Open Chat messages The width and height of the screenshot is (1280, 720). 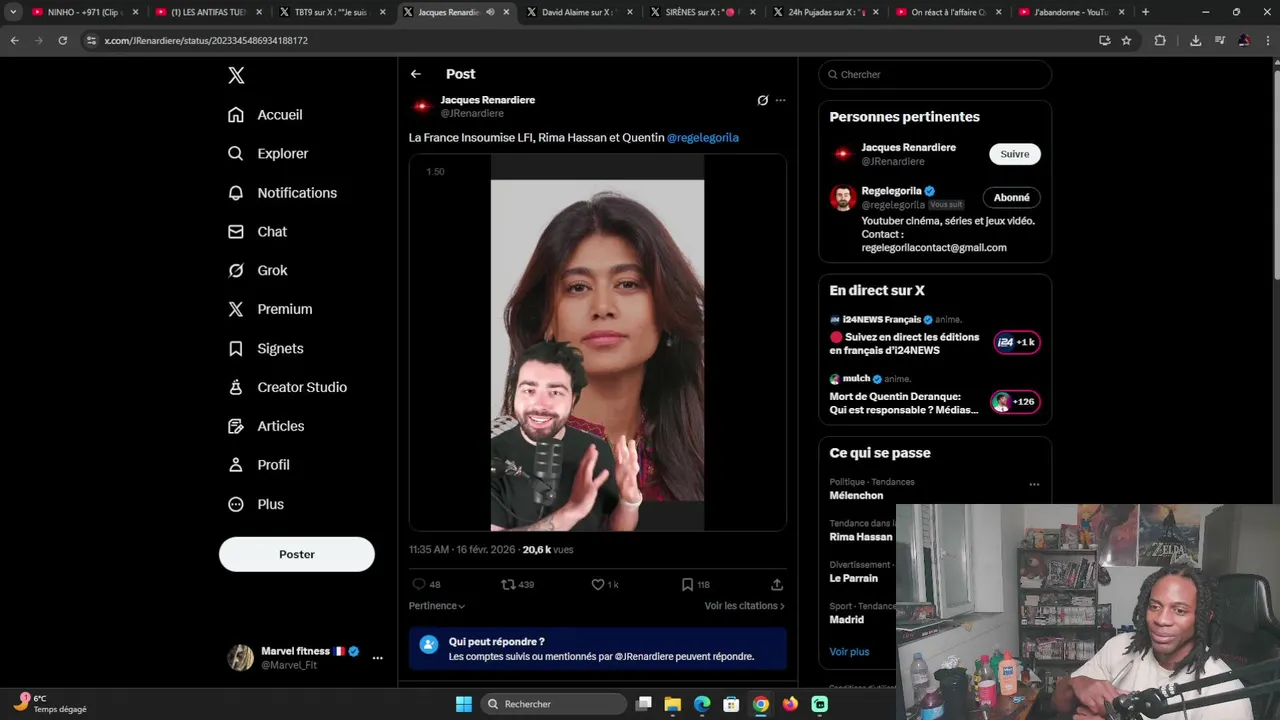click(257, 232)
